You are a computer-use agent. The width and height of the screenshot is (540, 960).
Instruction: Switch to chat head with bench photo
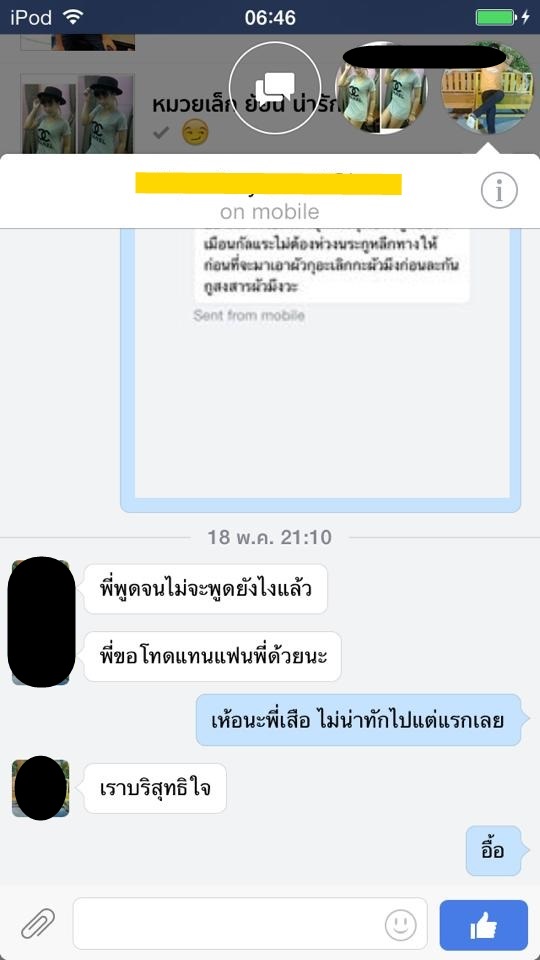(x=487, y=88)
